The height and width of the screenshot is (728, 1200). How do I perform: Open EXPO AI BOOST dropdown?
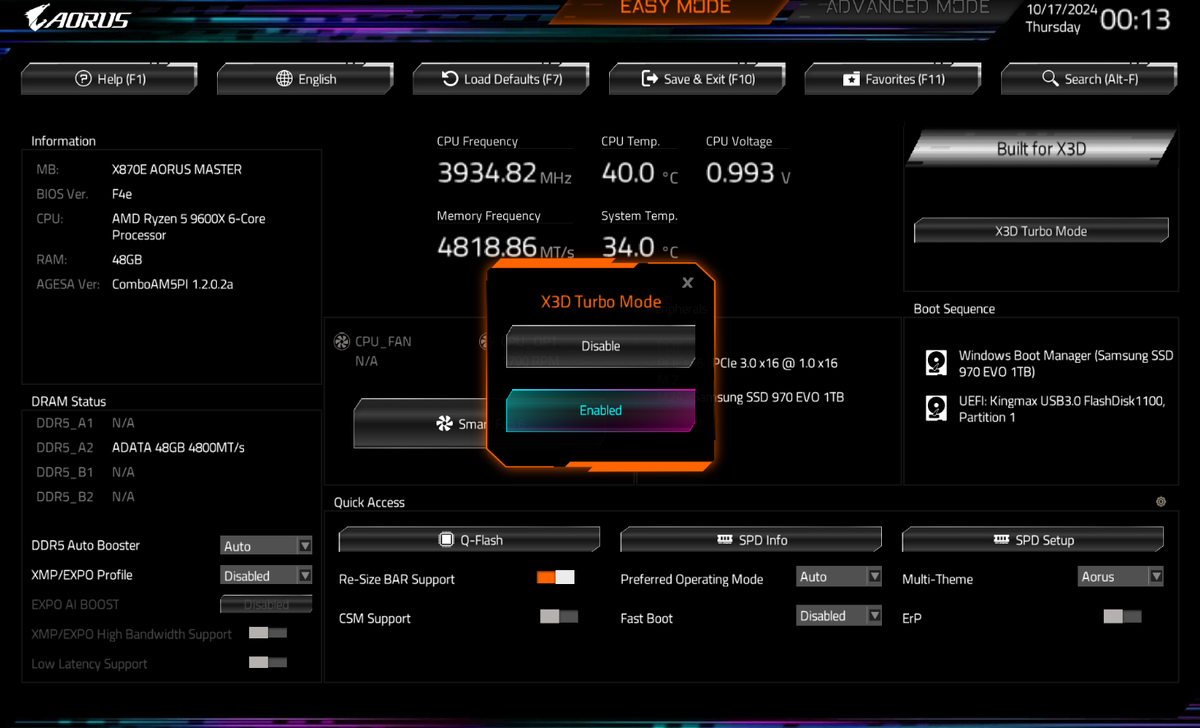pos(267,605)
